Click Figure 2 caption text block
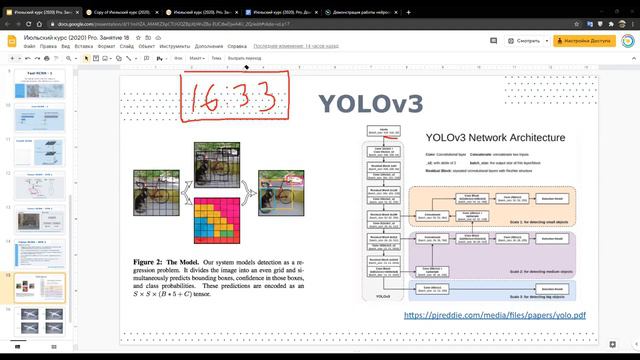640x360 pixels. 218,278
